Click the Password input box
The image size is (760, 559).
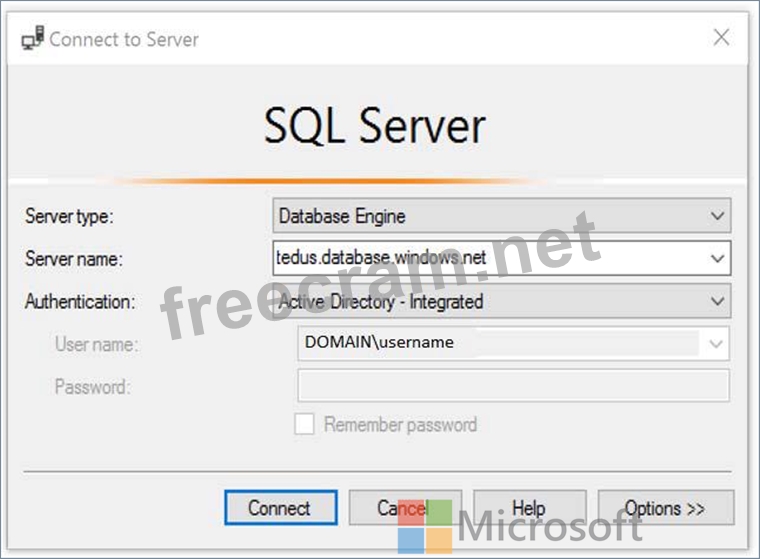click(x=513, y=386)
